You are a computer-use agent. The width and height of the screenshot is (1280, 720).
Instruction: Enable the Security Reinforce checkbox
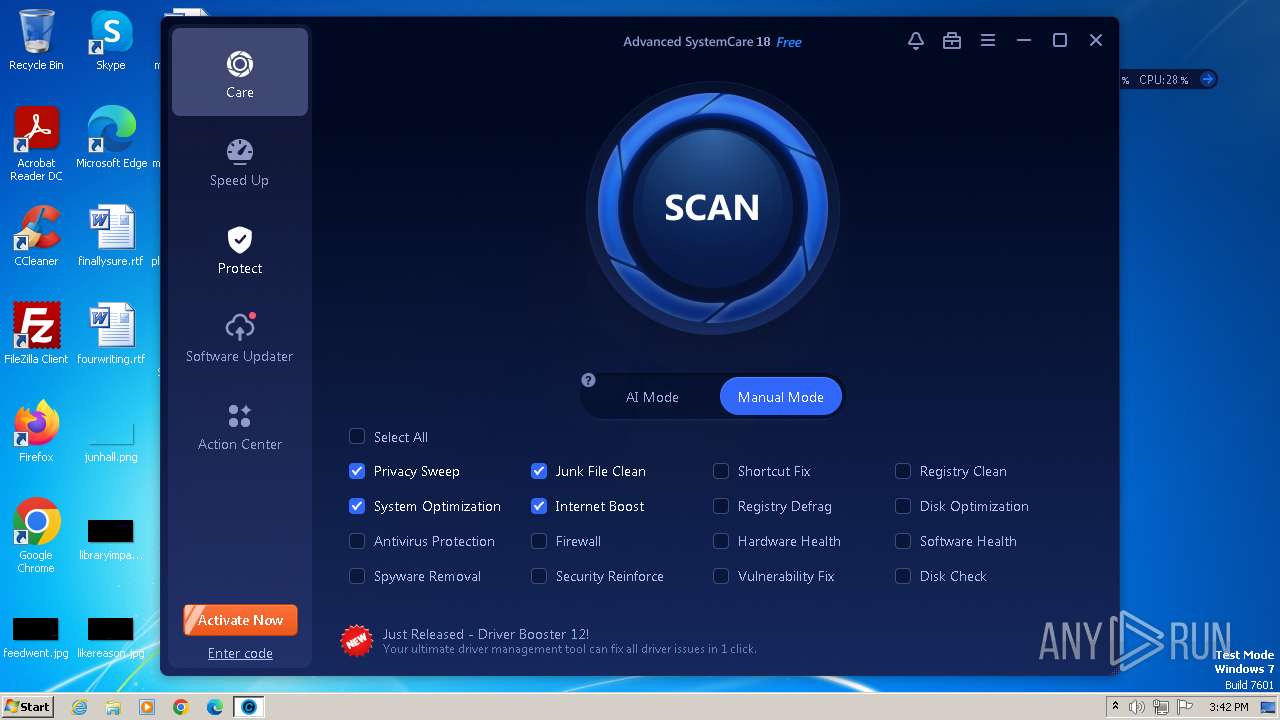(539, 575)
